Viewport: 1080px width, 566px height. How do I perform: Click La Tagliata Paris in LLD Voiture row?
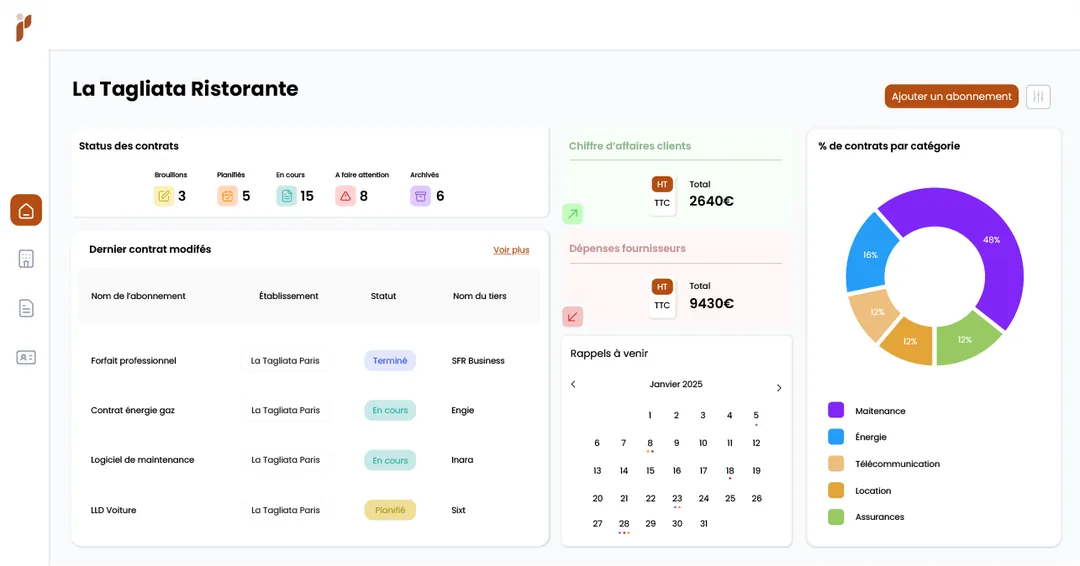coord(285,510)
